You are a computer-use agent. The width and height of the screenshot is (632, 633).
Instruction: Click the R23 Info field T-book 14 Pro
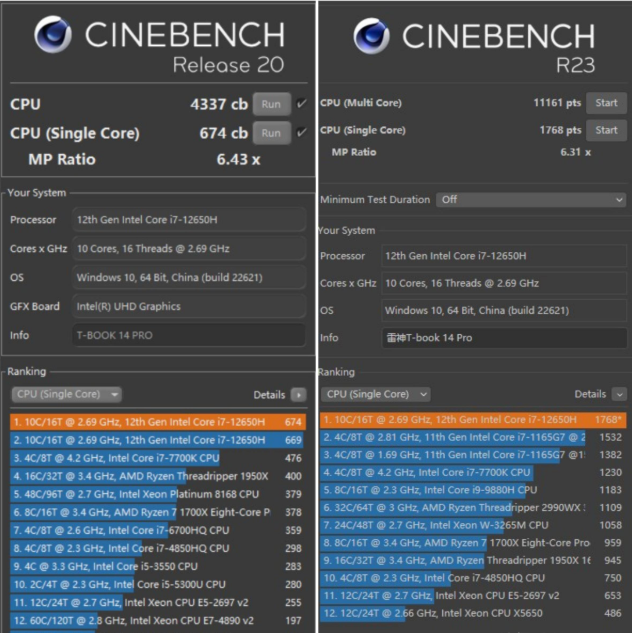[504, 338]
